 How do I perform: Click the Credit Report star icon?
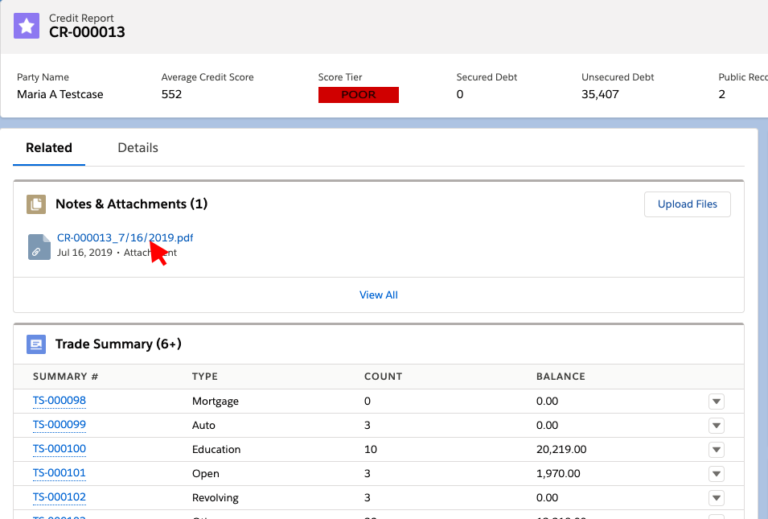26,25
